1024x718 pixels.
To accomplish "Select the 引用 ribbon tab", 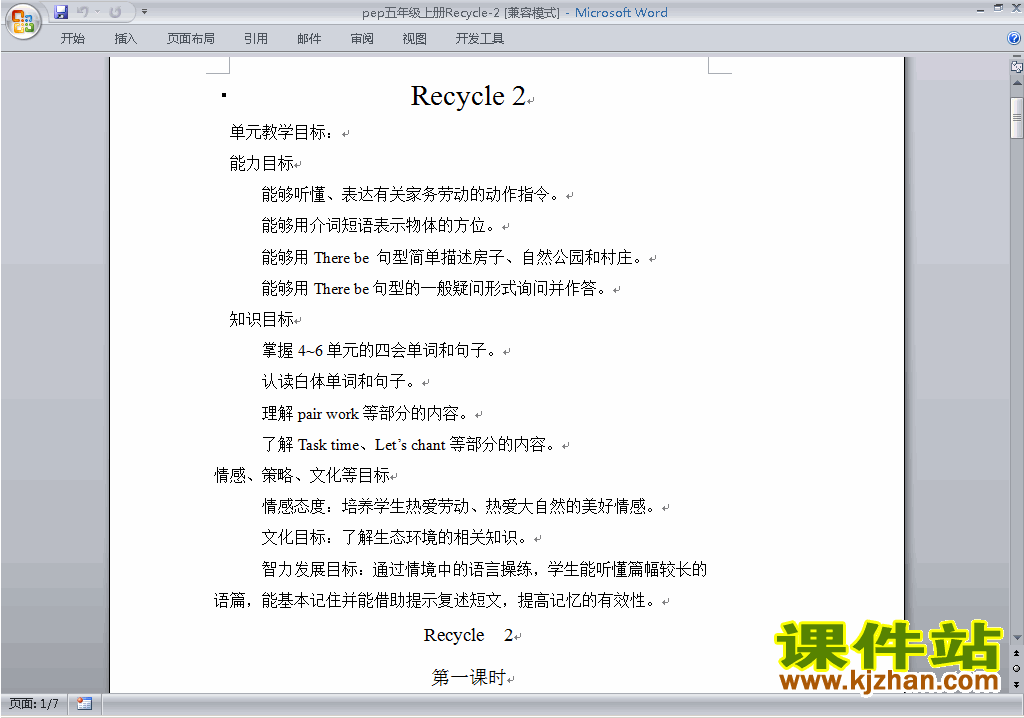I will pos(255,39).
